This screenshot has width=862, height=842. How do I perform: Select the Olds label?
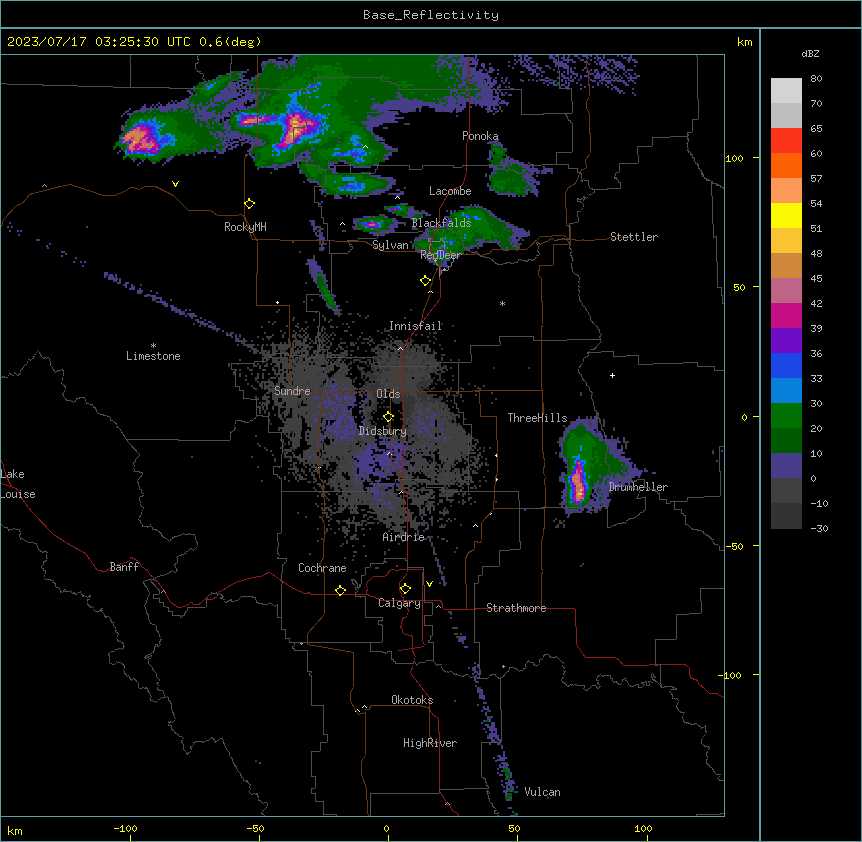click(388, 394)
